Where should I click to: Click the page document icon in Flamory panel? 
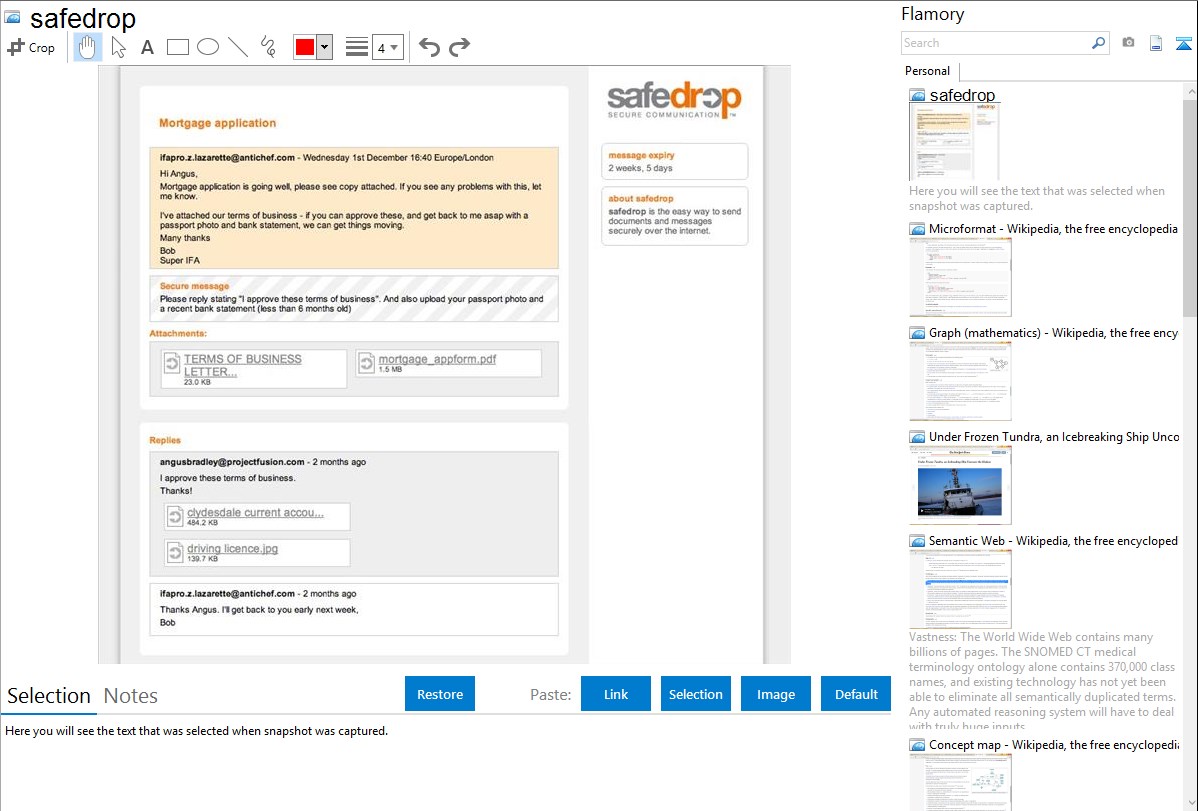[x=1156, y=43]
